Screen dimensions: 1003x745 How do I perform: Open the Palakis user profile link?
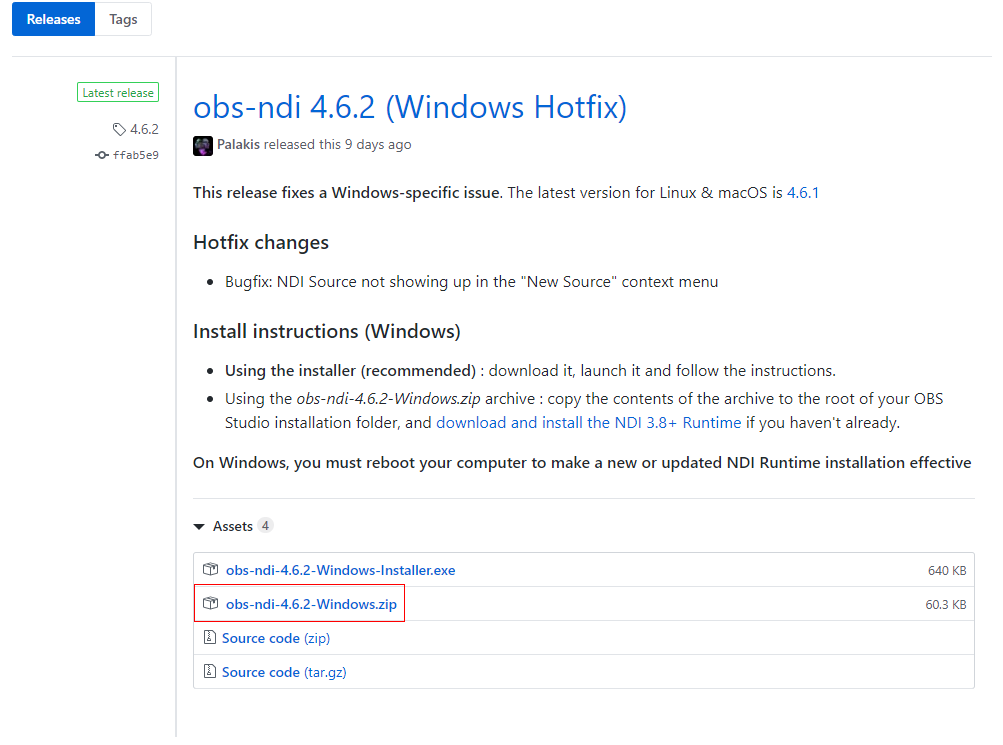(x=238, y=145)
